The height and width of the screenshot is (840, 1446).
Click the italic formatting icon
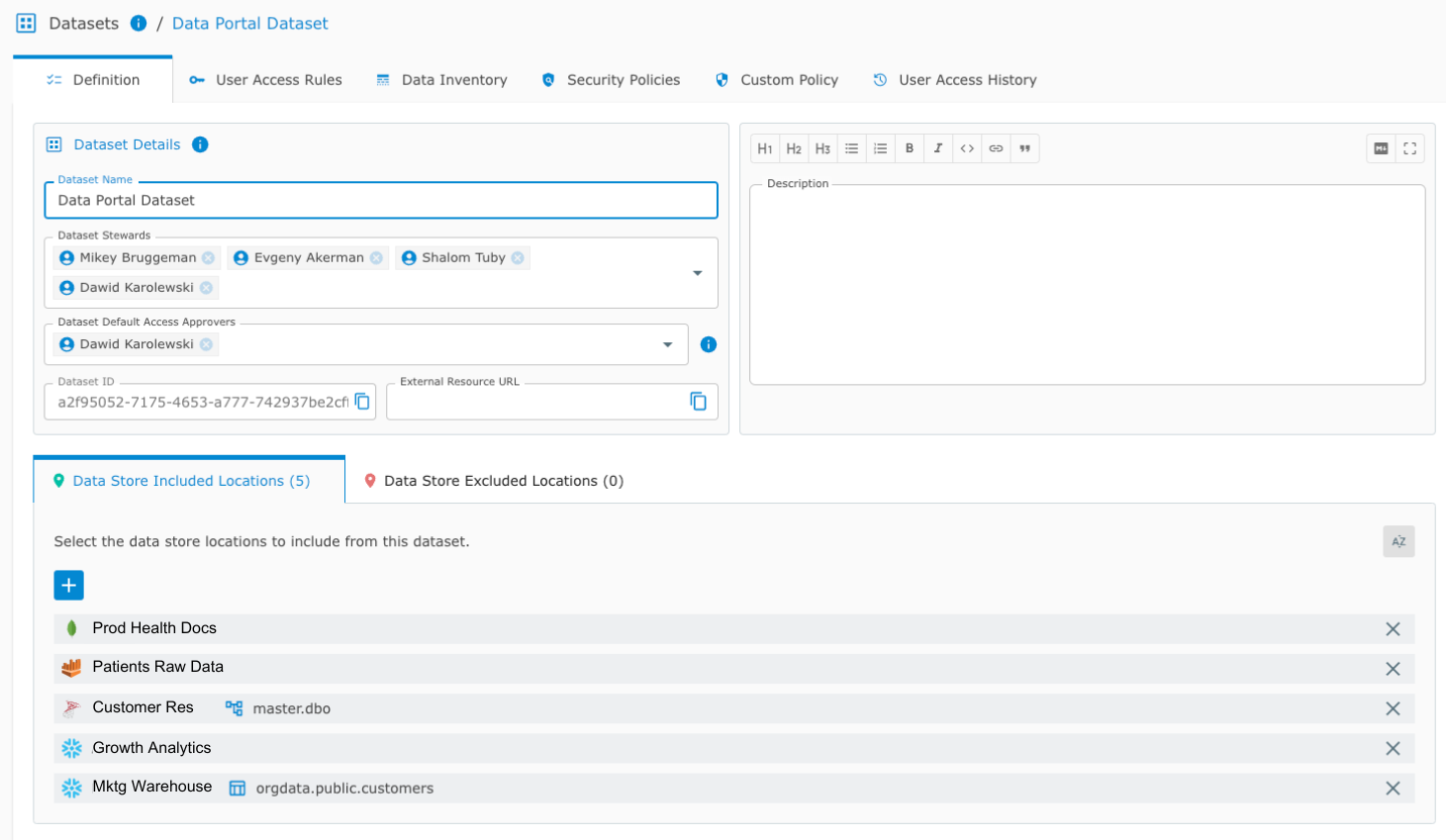click(937, 148)
